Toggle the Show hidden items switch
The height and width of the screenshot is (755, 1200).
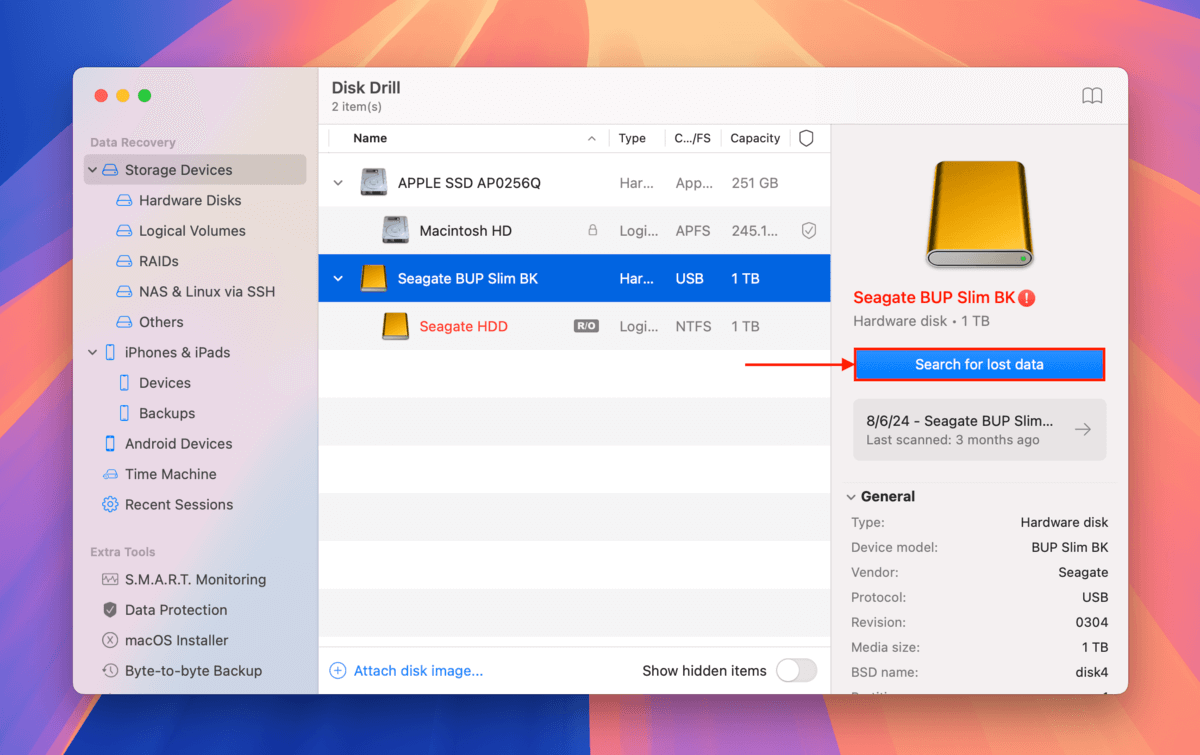797,671
